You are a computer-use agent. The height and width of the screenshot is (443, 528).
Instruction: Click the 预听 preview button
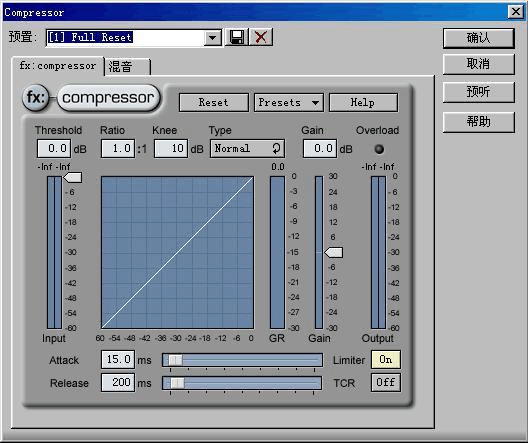[x=478, y=92]
